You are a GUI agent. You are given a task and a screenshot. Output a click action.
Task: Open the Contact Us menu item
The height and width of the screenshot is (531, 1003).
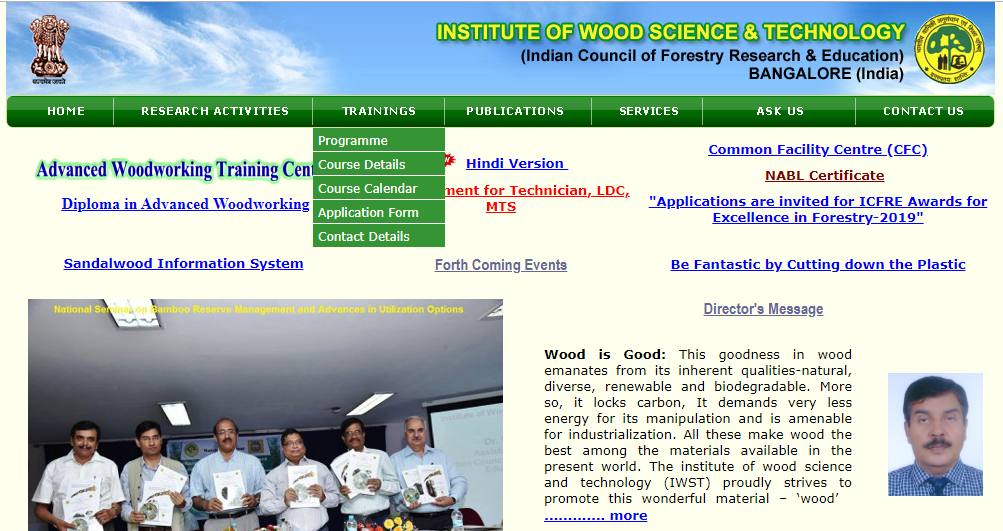point(923,111)
